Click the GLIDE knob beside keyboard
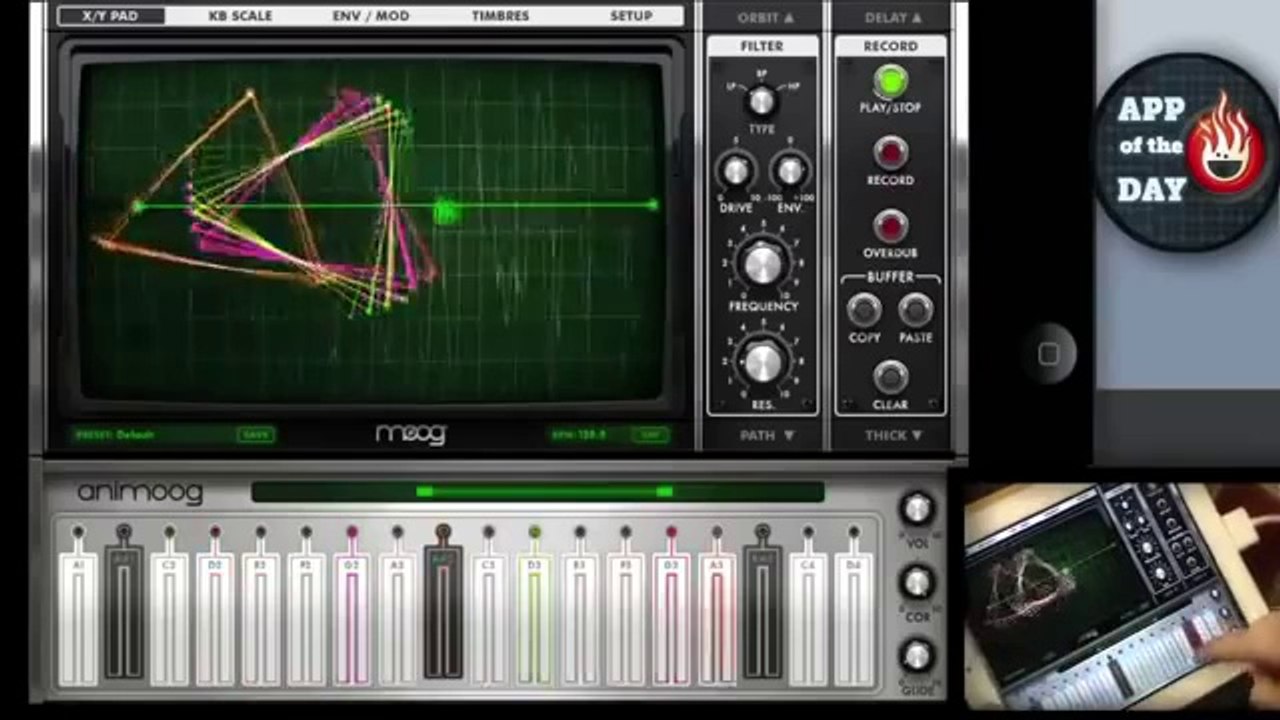 click(917, 656)
